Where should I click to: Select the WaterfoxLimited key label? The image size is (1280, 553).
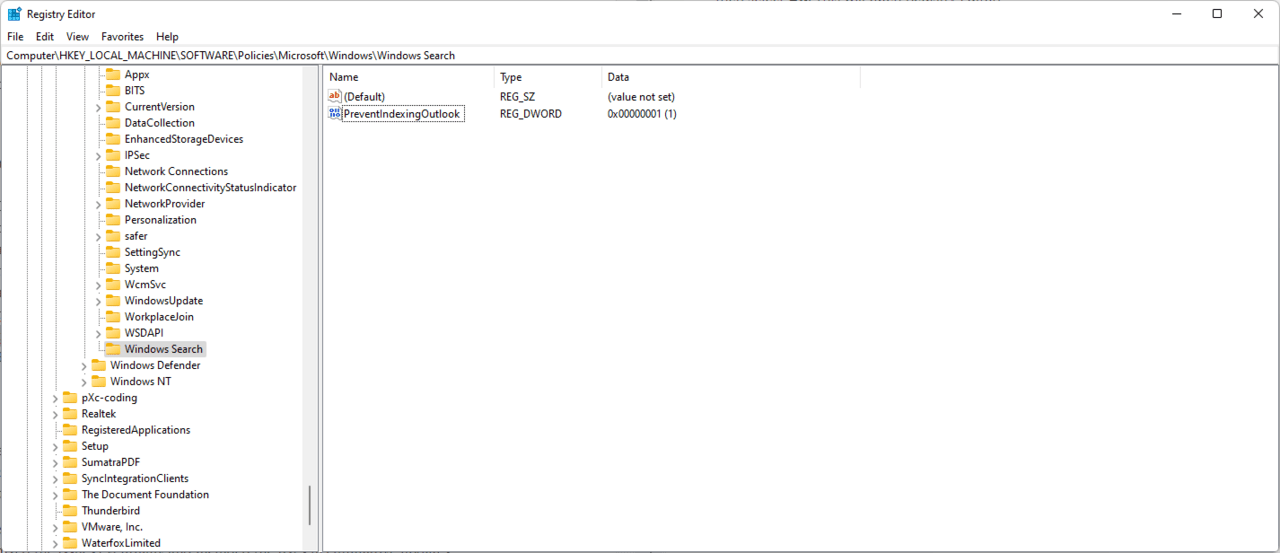click(x=121, y=543)
